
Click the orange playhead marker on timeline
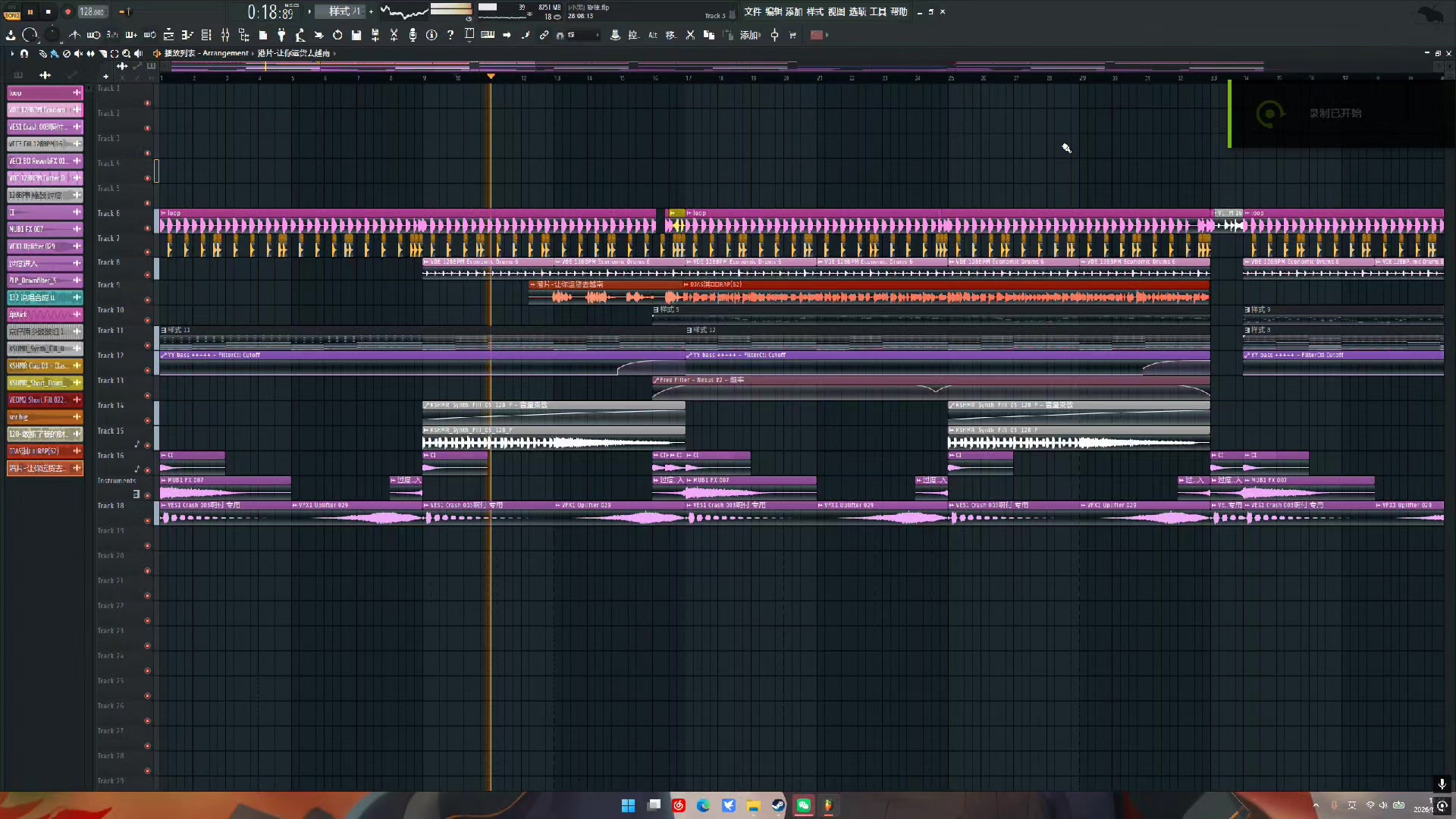pos(491,77)
